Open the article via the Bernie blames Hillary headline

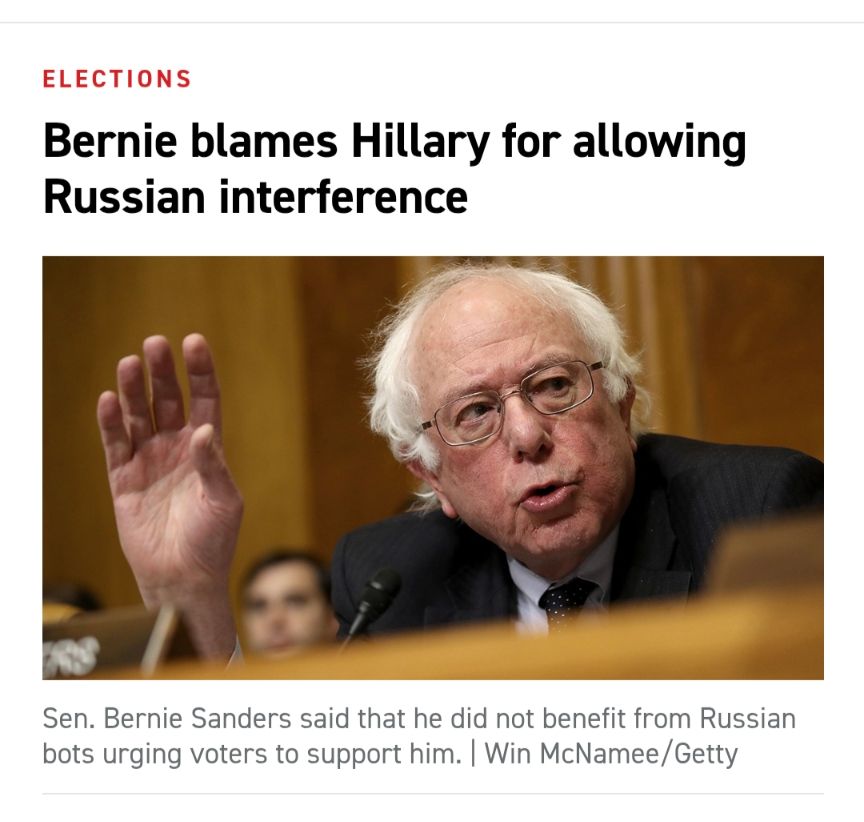pyautogui.click(x=395, y=169)
